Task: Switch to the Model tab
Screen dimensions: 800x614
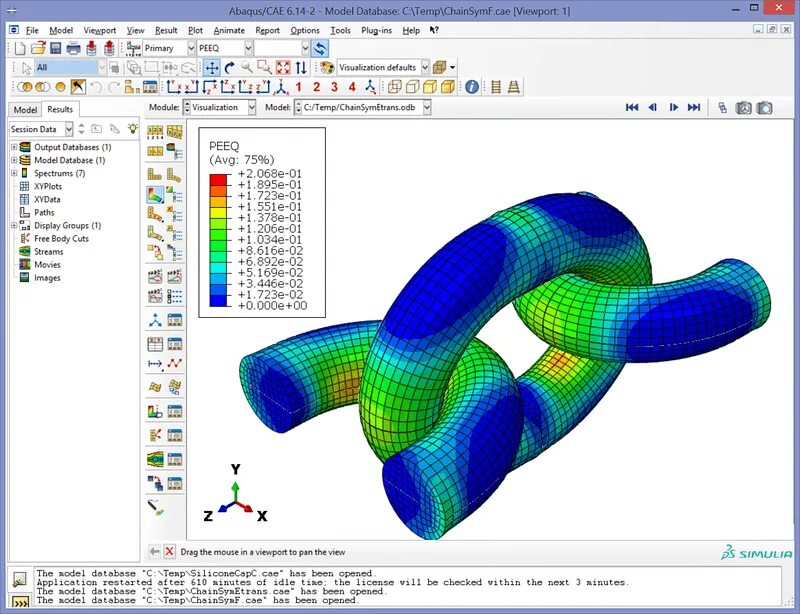Action: tap(24, 109)
